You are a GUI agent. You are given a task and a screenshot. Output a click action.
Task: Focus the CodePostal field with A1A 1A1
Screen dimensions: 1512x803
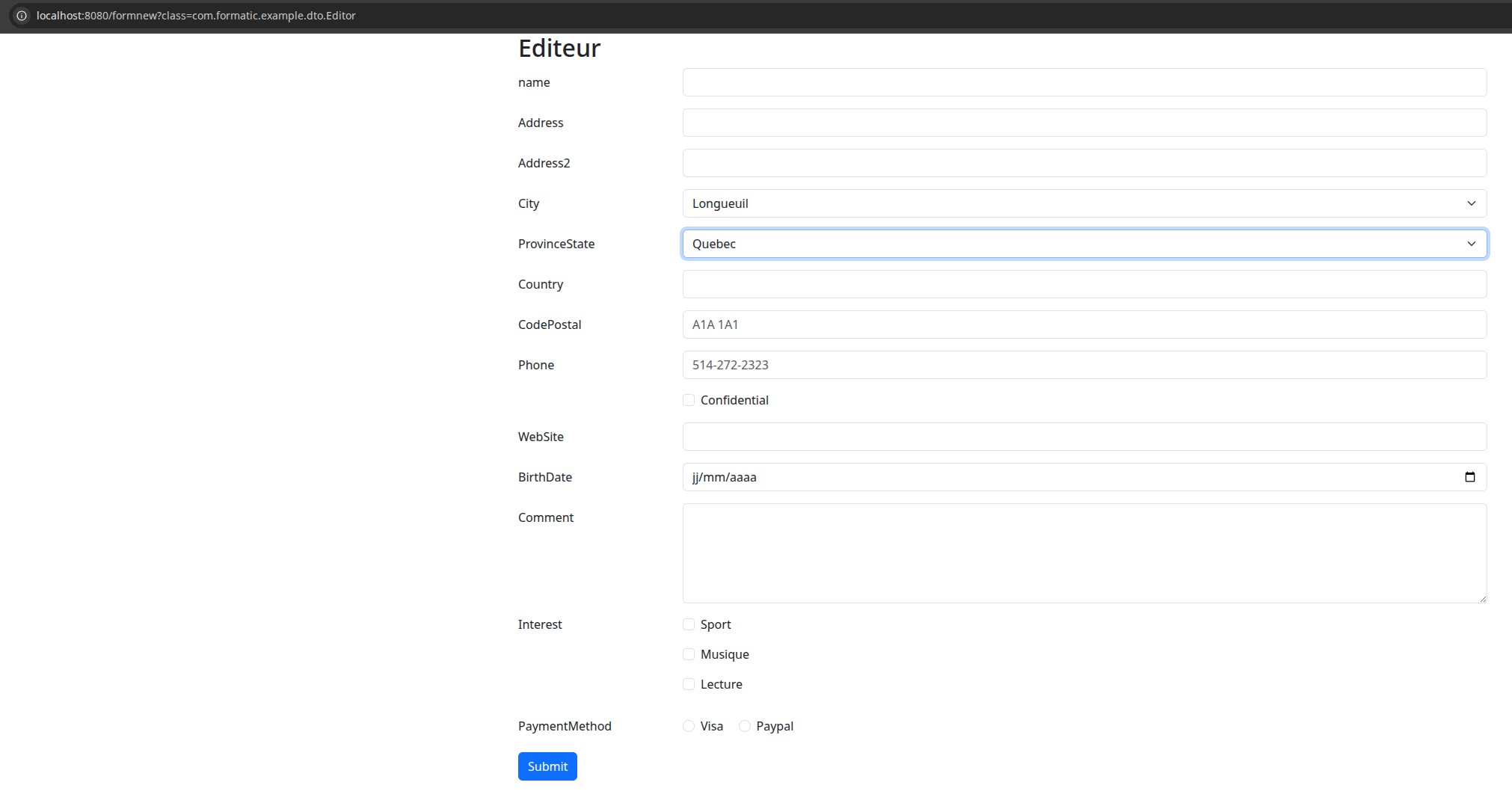[x=1084, y=324]
